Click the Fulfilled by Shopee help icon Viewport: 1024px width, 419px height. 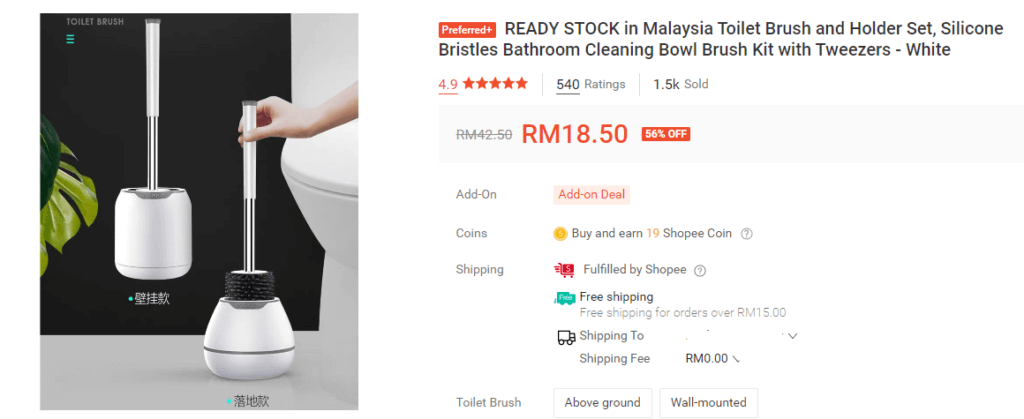click(x=699, y=270)
